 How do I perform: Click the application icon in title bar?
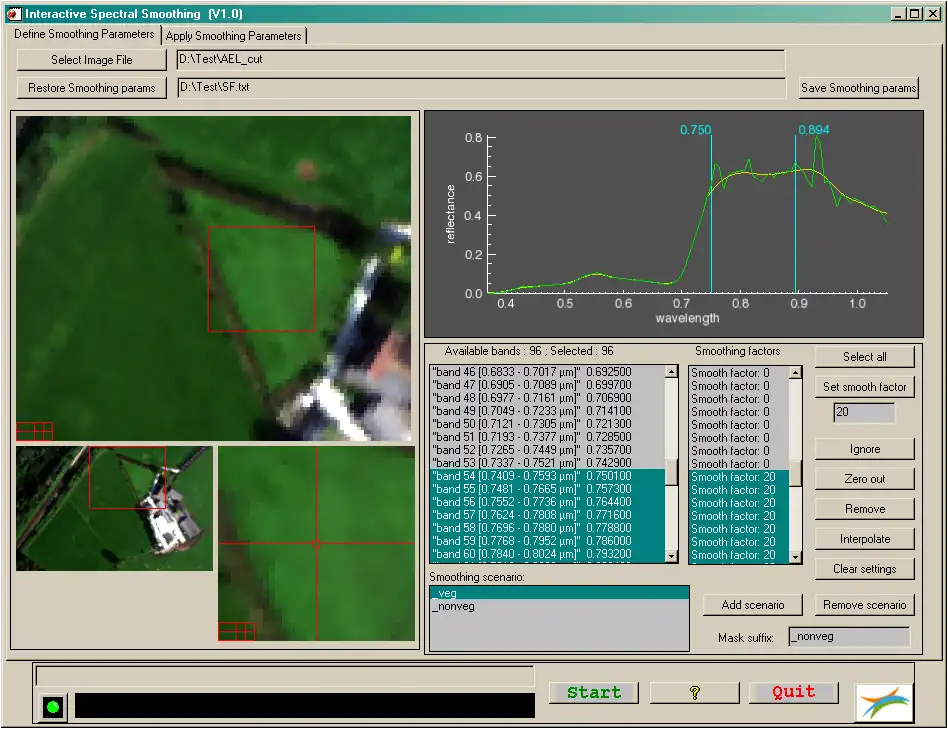pos(14,13)
